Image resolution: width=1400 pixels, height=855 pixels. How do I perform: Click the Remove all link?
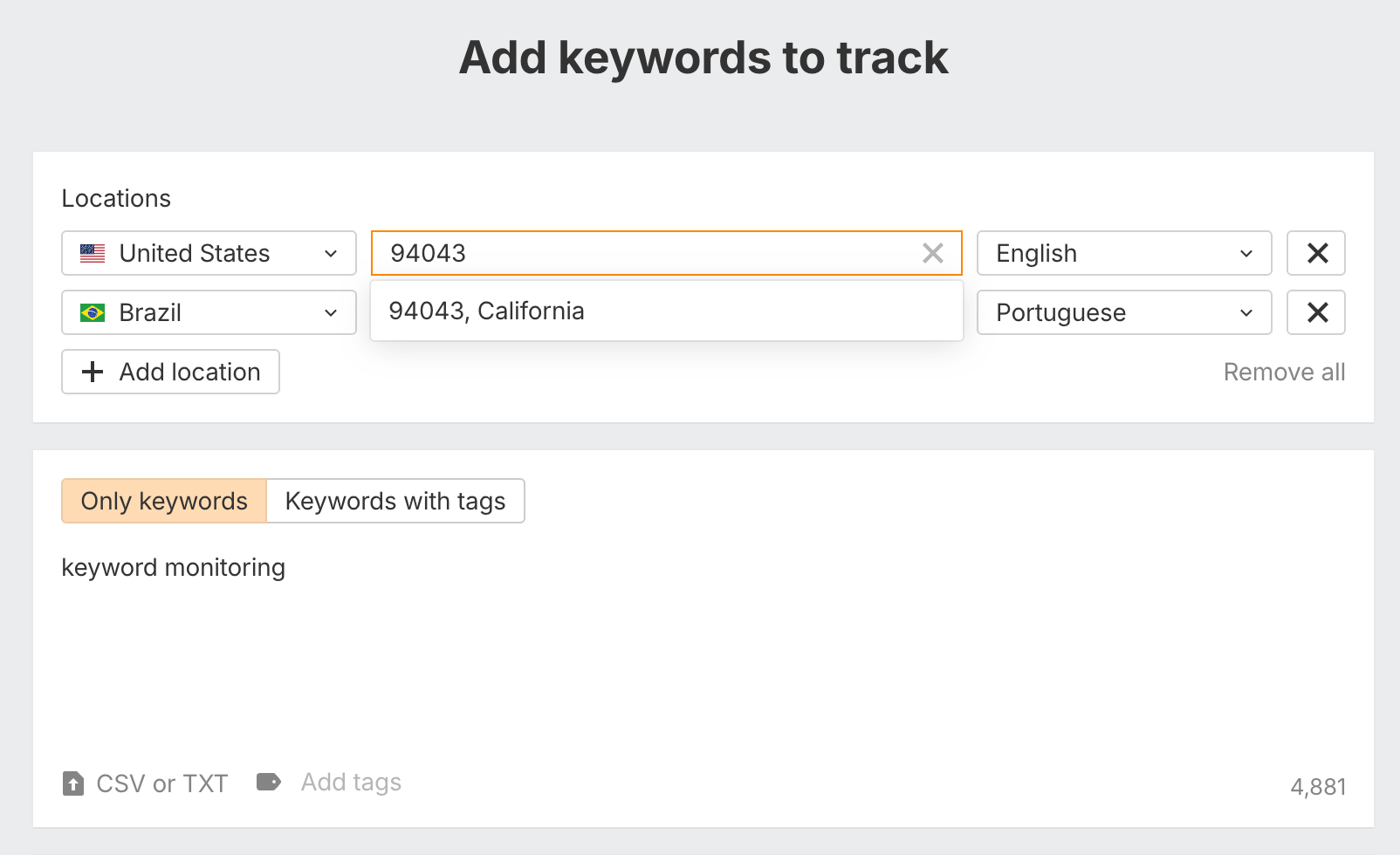pyautogui.click(x=1283, y=372)
